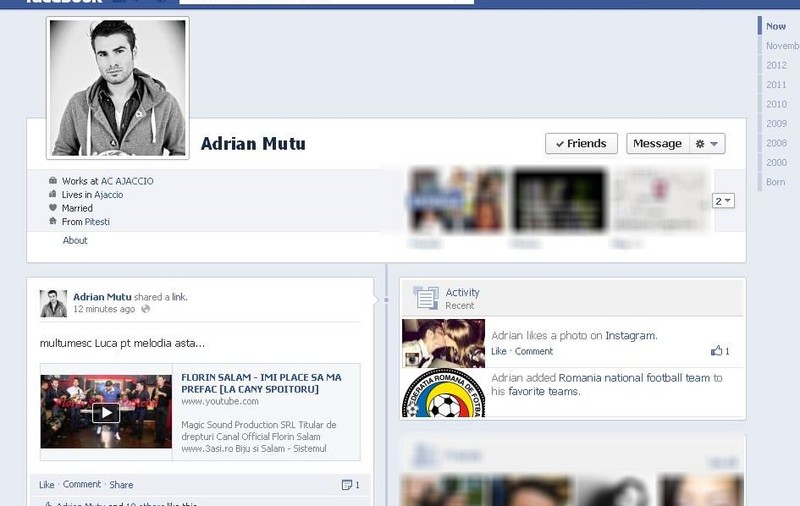Image resolution: width=800 pixels, height=506 pixels.
Task: Jump to 2010 on the timeline
Action: [x=776, y=104]
